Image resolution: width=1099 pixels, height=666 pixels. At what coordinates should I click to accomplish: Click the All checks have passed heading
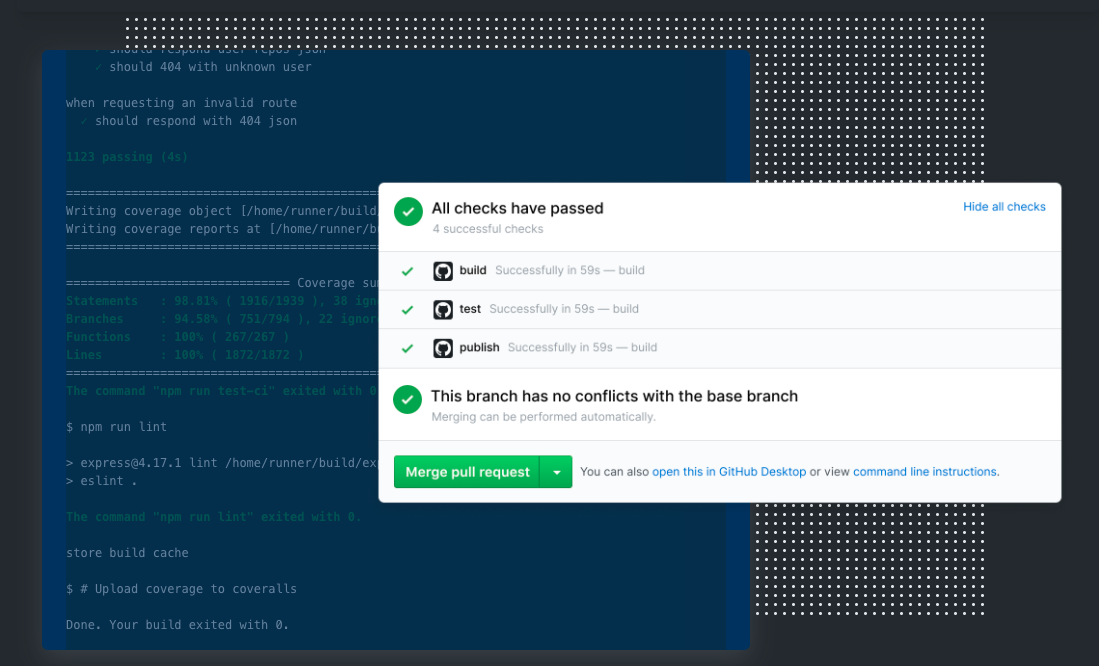click(x=517, y=209)
